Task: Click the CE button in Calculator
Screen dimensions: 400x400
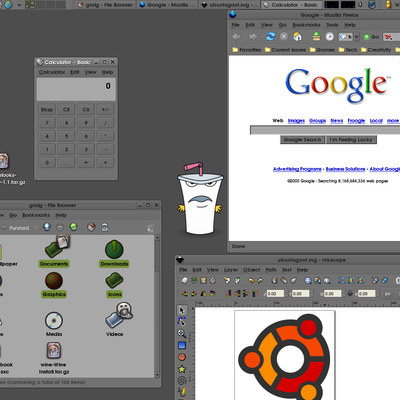Action: pos(66,109)
